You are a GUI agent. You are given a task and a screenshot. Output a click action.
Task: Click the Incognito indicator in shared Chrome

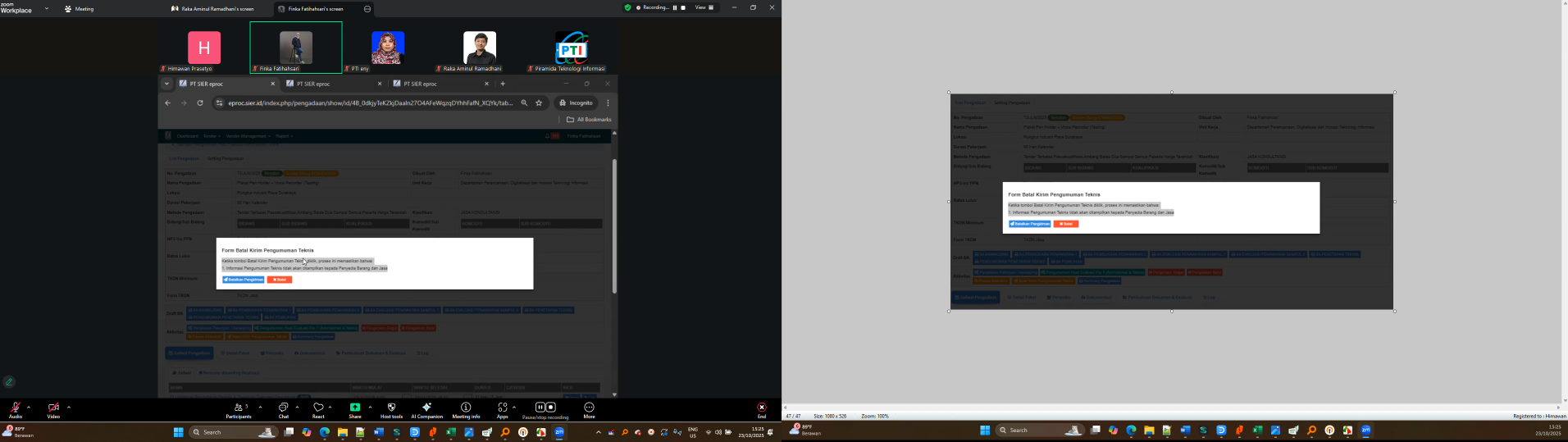point(576,103)
